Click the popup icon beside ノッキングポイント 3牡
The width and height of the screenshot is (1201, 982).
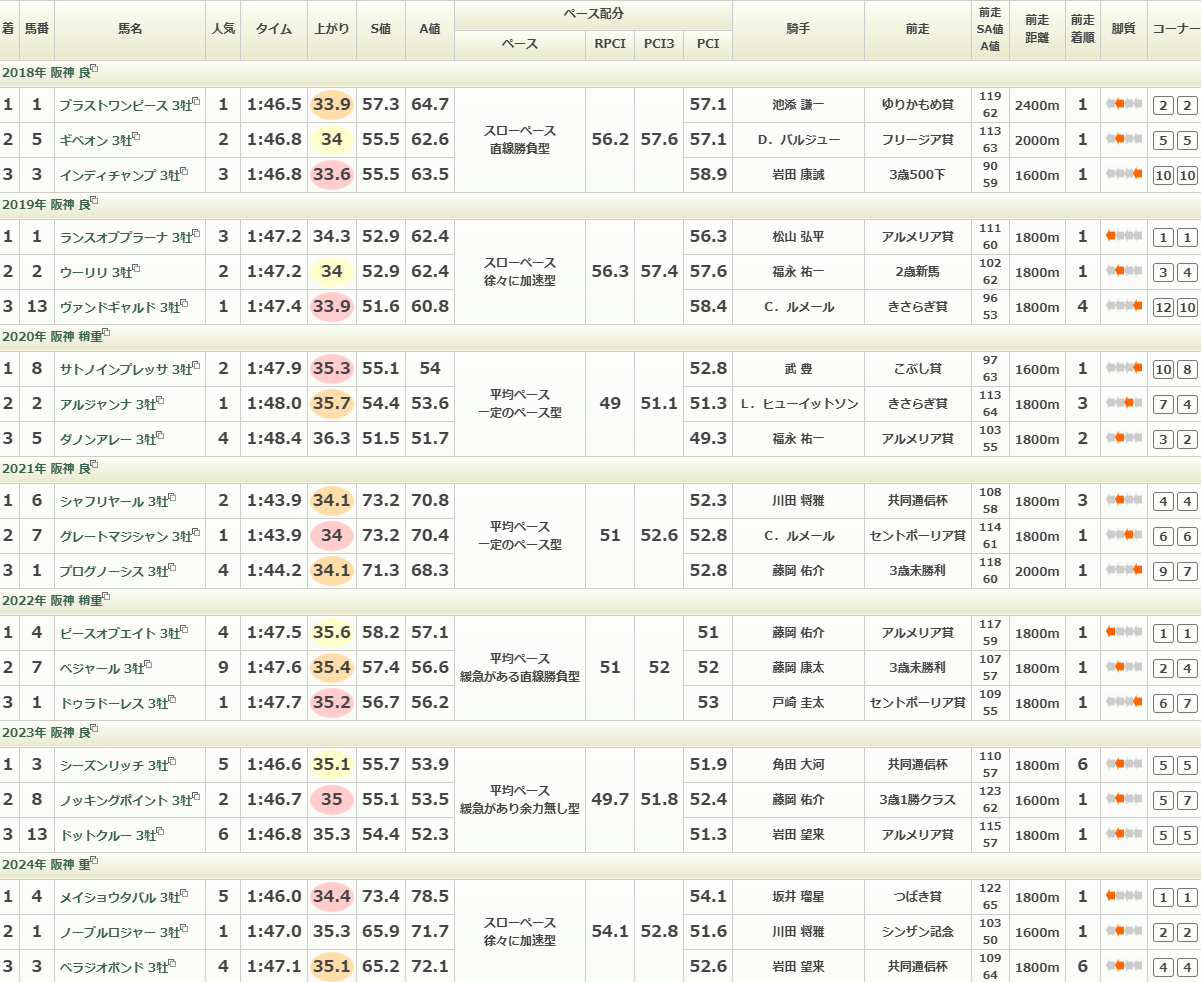(x=198, y=797)
